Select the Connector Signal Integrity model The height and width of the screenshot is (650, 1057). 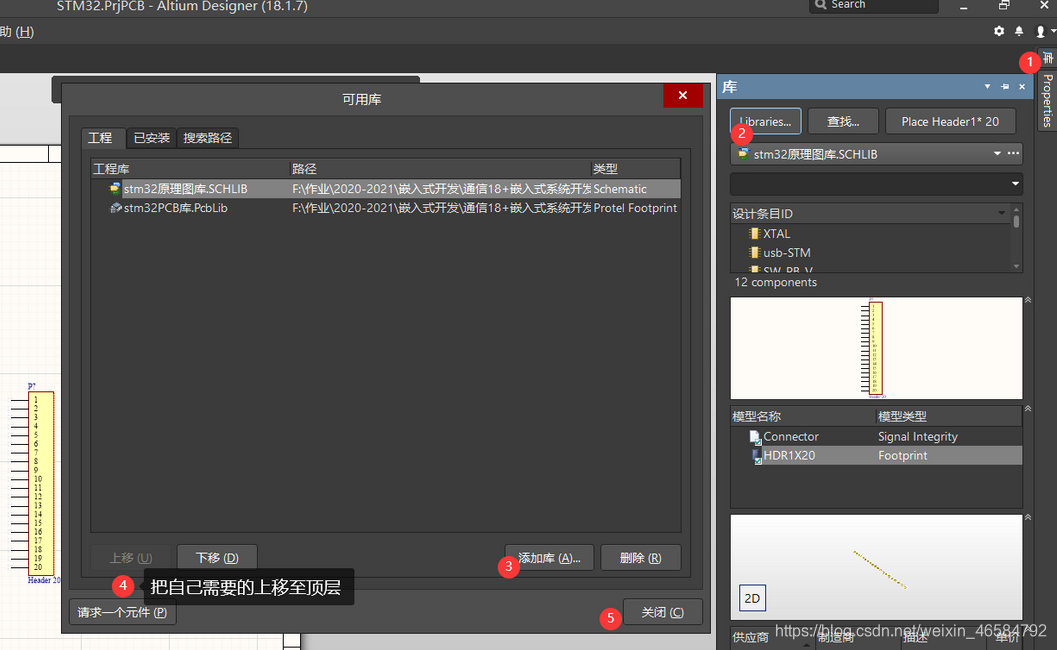pos(876,436)
